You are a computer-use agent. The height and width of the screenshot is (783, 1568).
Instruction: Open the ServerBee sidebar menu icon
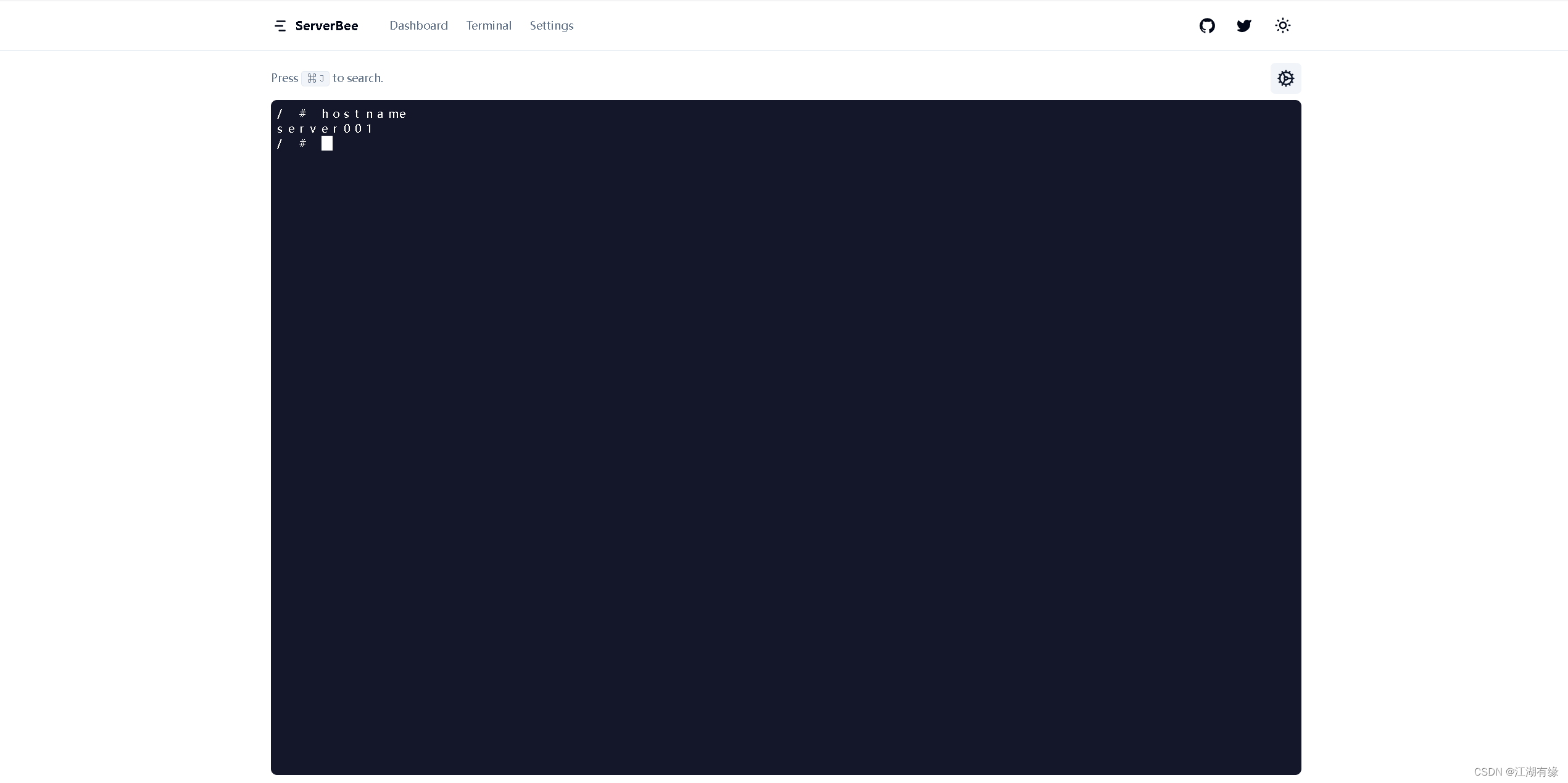tap(280, 26)
